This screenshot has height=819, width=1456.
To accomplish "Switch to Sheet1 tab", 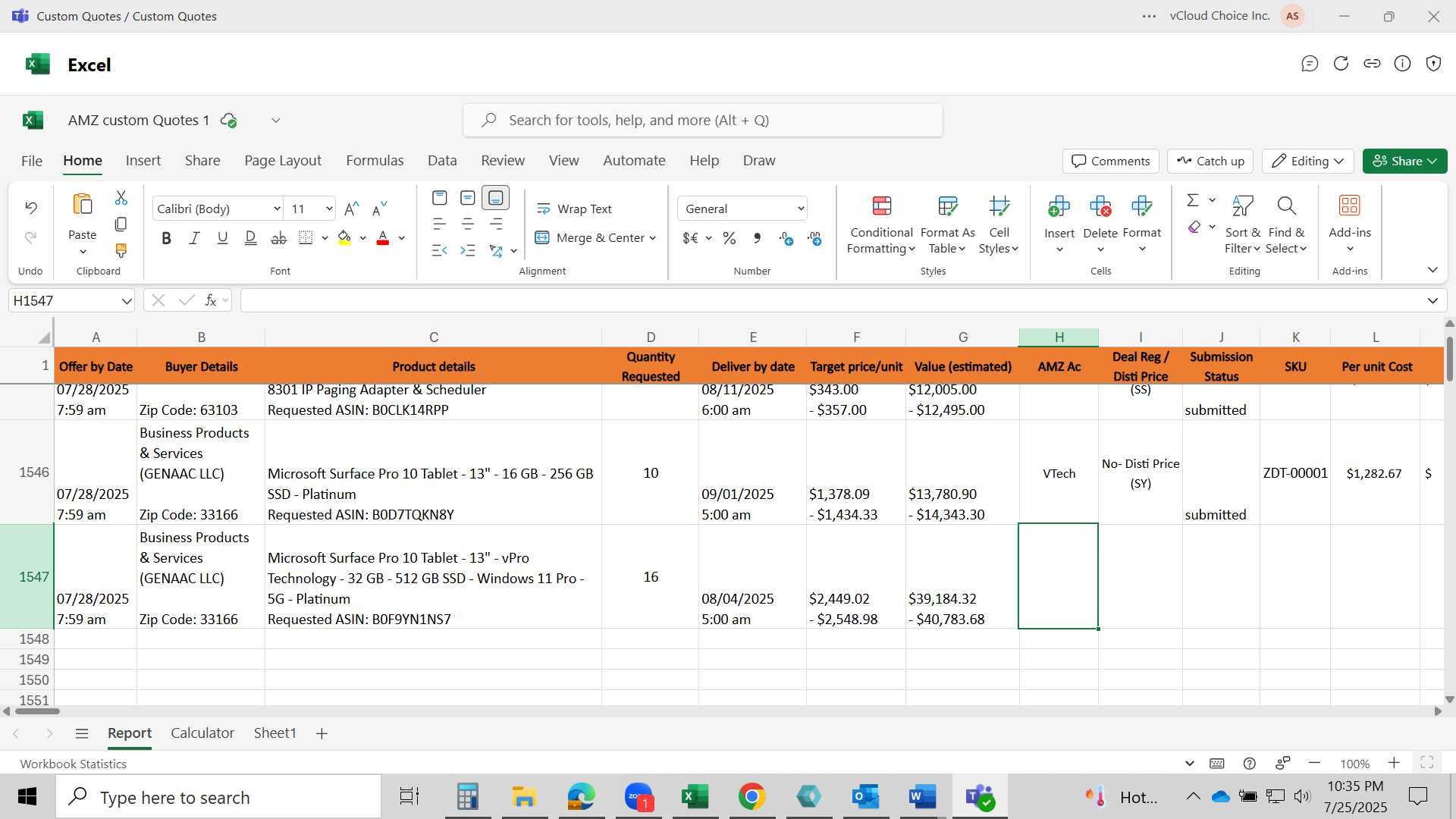I will [x=275, y=733].
